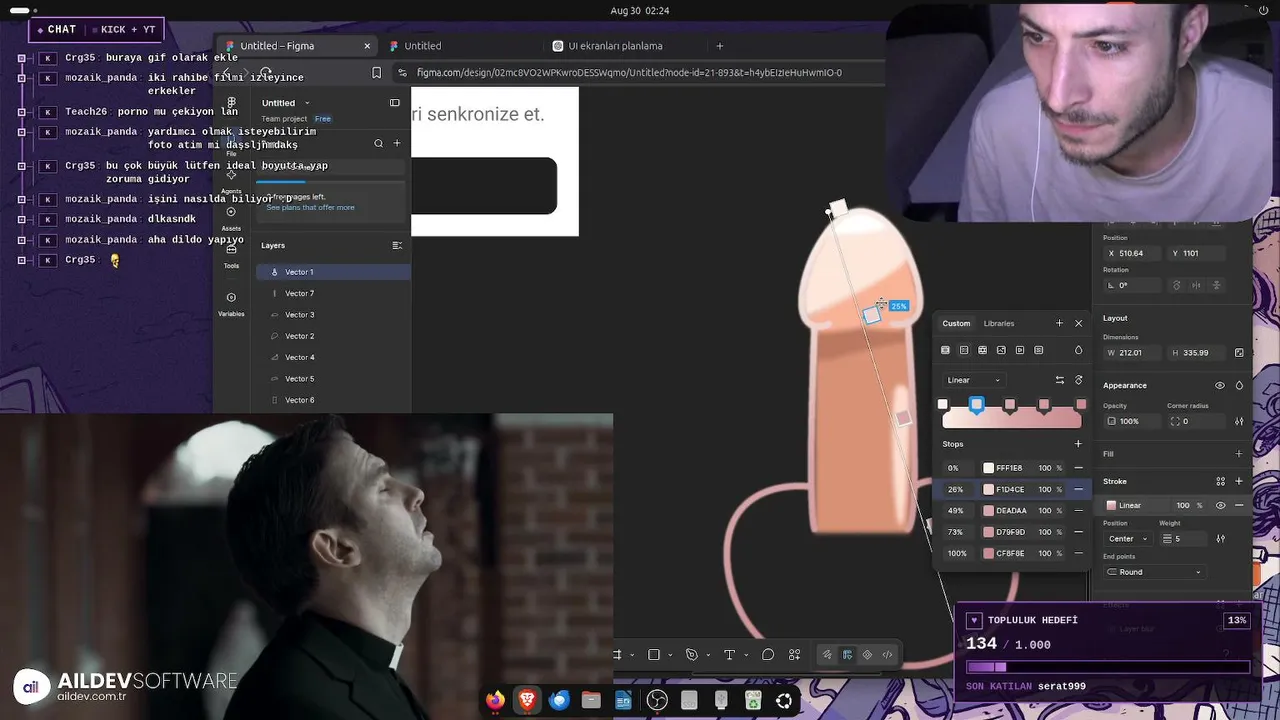This screenshot has width=1280, height=720.
Task: Toggle Linear stroke visibility eye
Action: (x=1220, y=506)
